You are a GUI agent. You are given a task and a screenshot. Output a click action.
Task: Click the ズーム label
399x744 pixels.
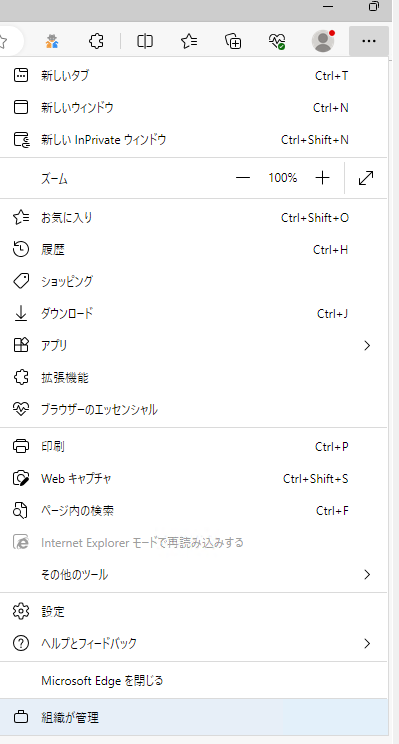tap(54, 179)
